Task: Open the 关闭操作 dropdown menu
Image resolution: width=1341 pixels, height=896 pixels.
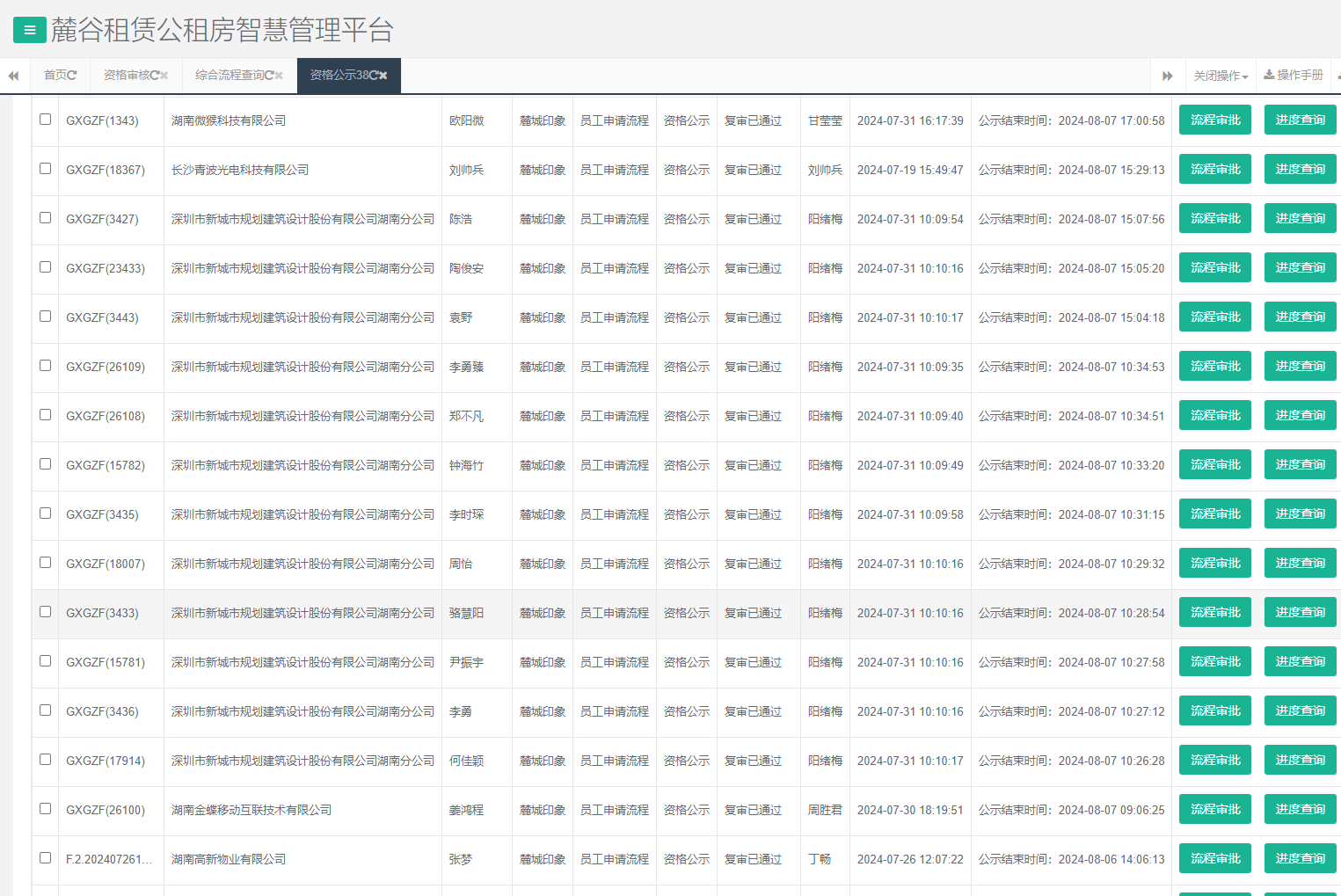Action: coord(1221,76)
